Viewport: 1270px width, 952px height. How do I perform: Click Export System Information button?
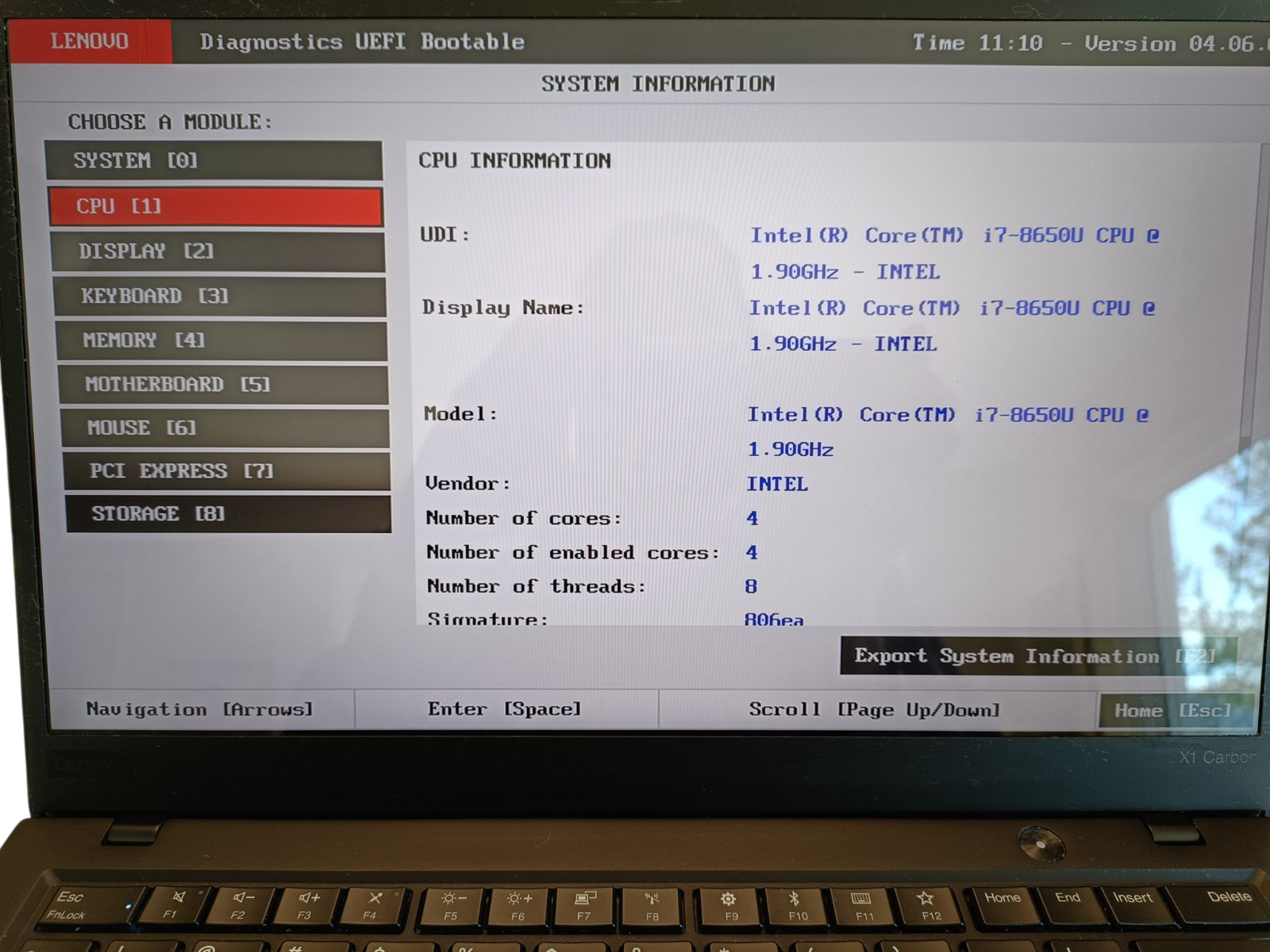pyautogui.click(x=1038, y=656)
